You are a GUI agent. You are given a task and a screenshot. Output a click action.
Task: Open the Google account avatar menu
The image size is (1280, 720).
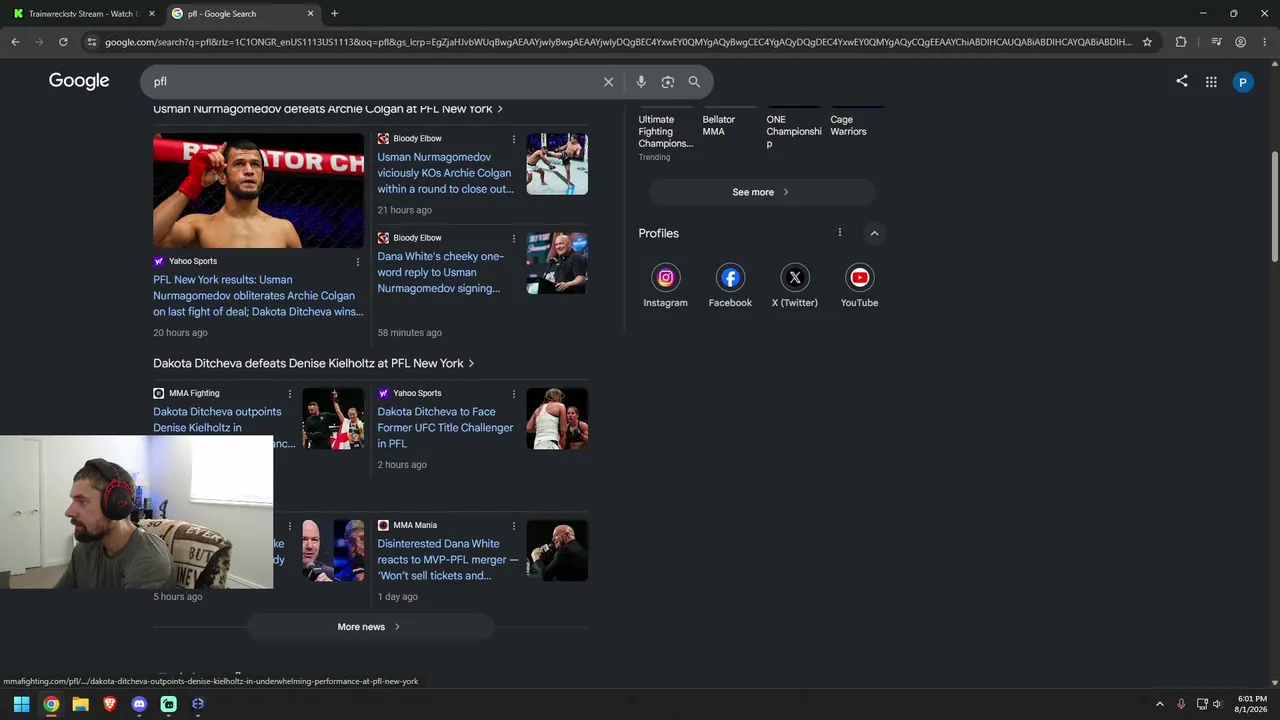point(1243,82)
